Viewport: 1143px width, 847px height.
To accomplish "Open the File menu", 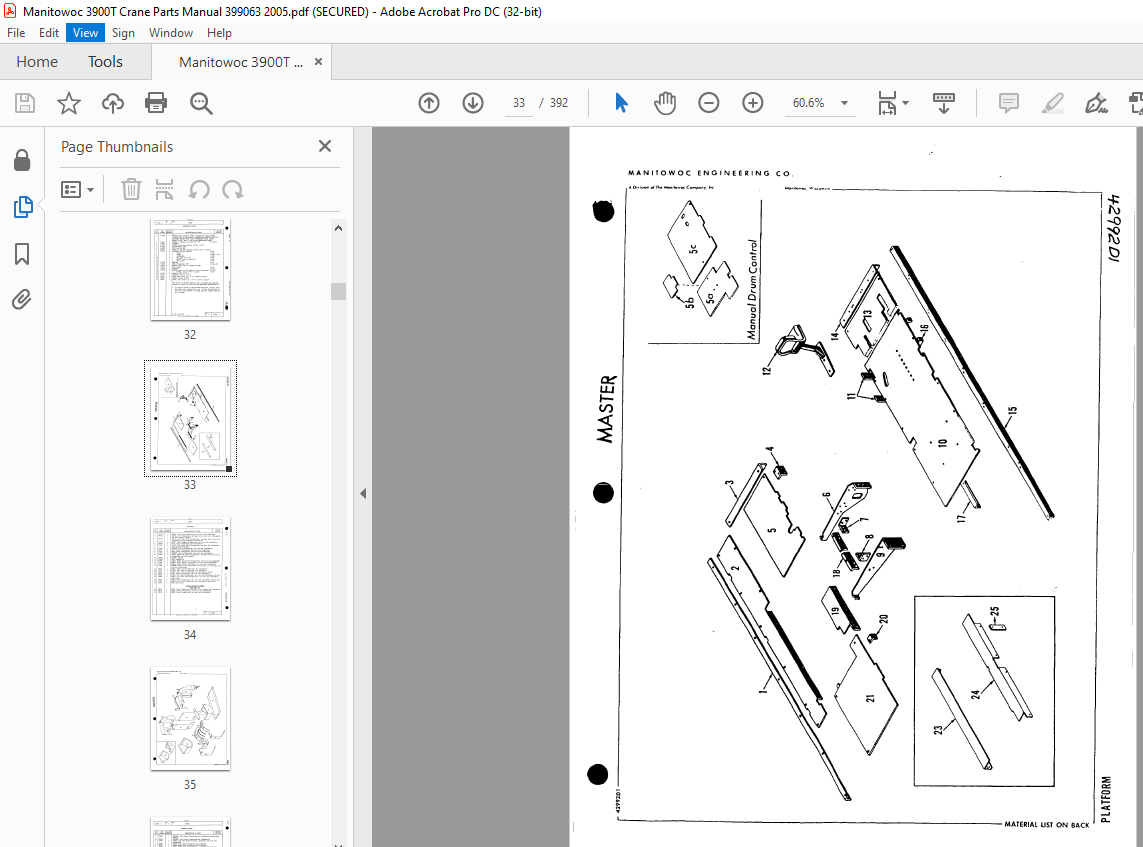I will point(16,33).
